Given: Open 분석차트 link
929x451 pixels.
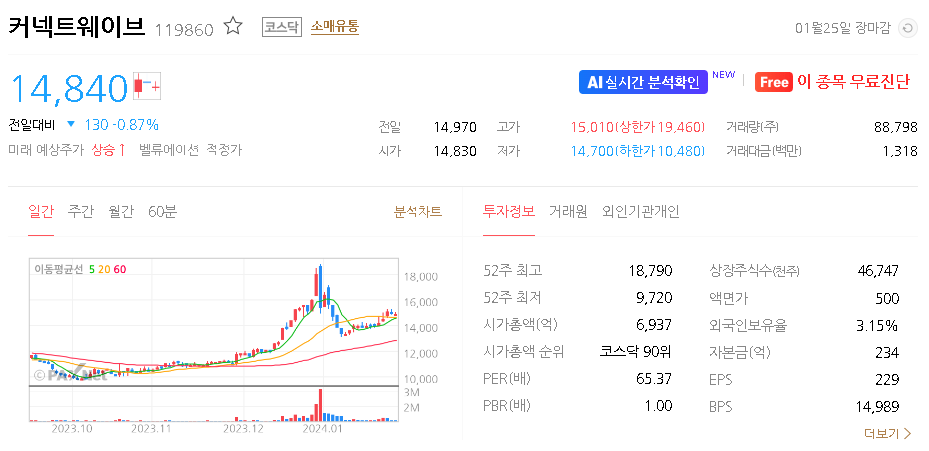Looking at the screenshot, I should click(418, 212).
